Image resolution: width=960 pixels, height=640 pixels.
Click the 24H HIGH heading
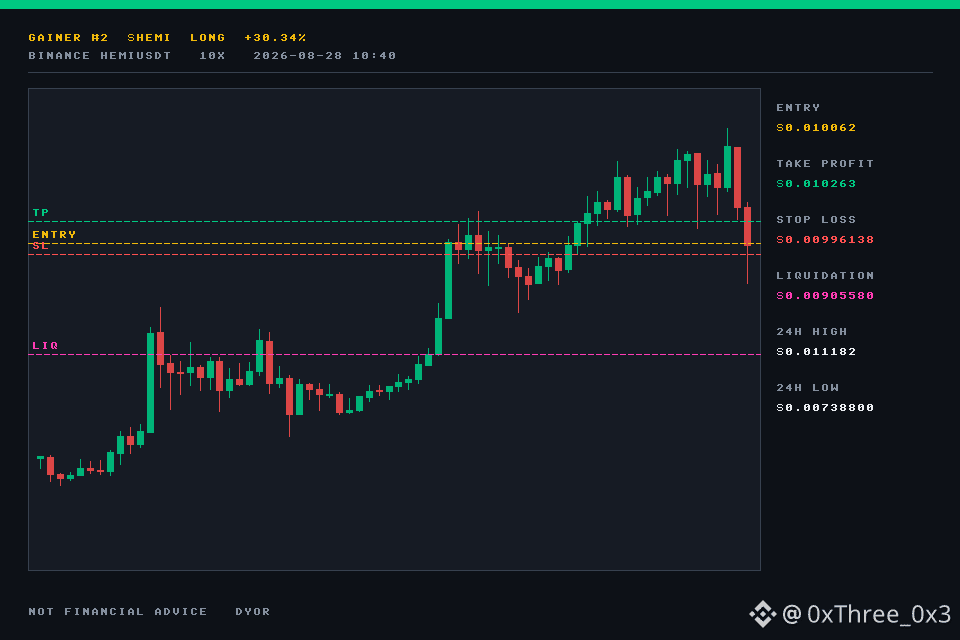812,331
